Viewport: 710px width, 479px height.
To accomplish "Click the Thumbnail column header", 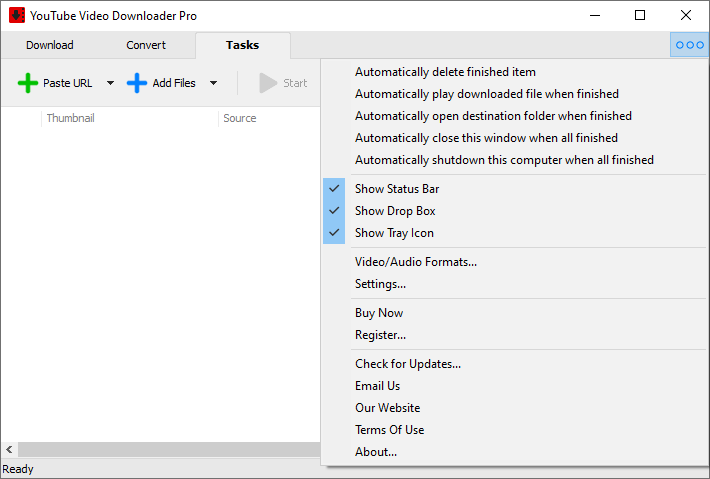I will click(x=130, y=118).
